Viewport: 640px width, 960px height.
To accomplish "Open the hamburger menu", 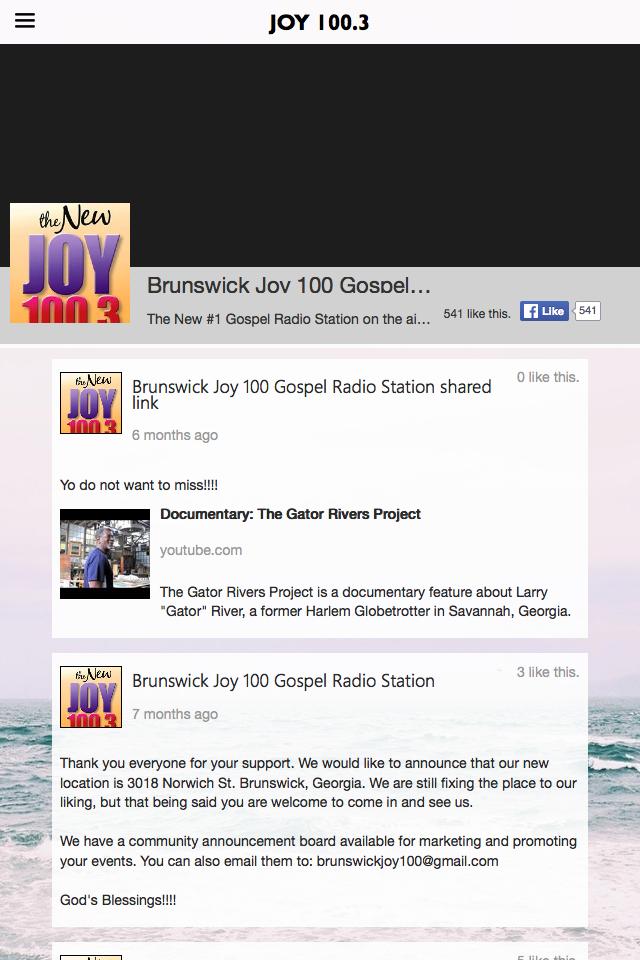I will click(24, 21).
